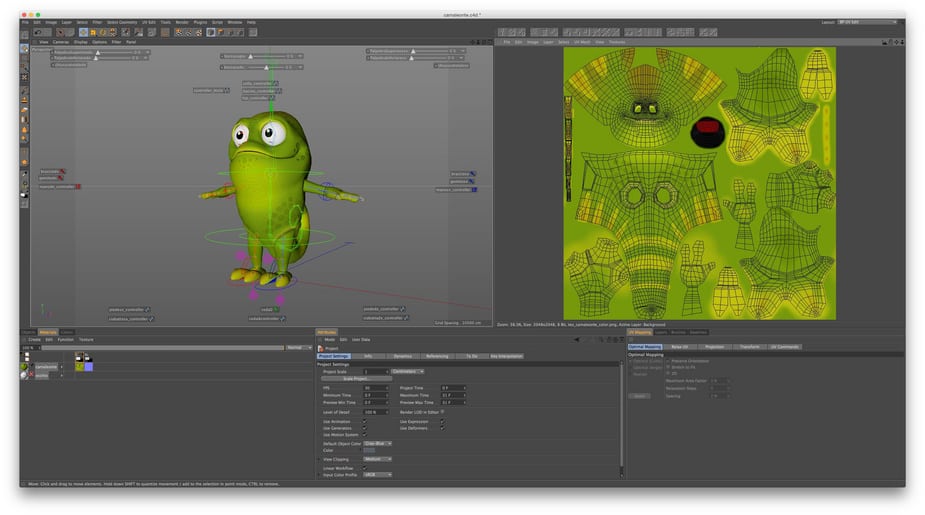The width and height of the screenshot is (925, 515).
Task: Click the red X beside second material
Action: click(31, 375)
